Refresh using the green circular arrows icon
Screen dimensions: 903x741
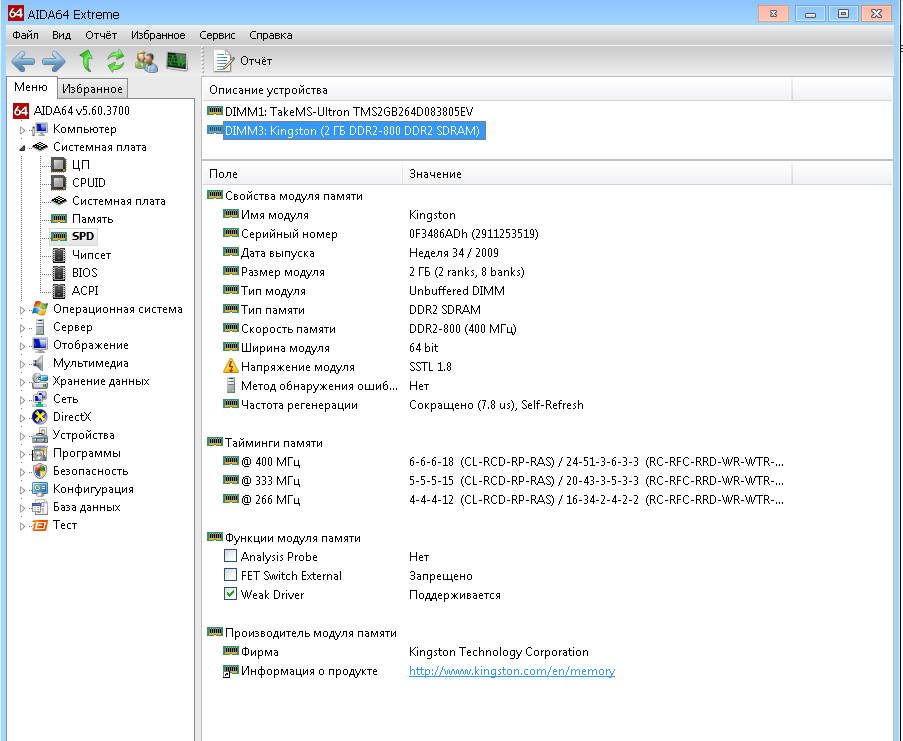click(116, 60)
